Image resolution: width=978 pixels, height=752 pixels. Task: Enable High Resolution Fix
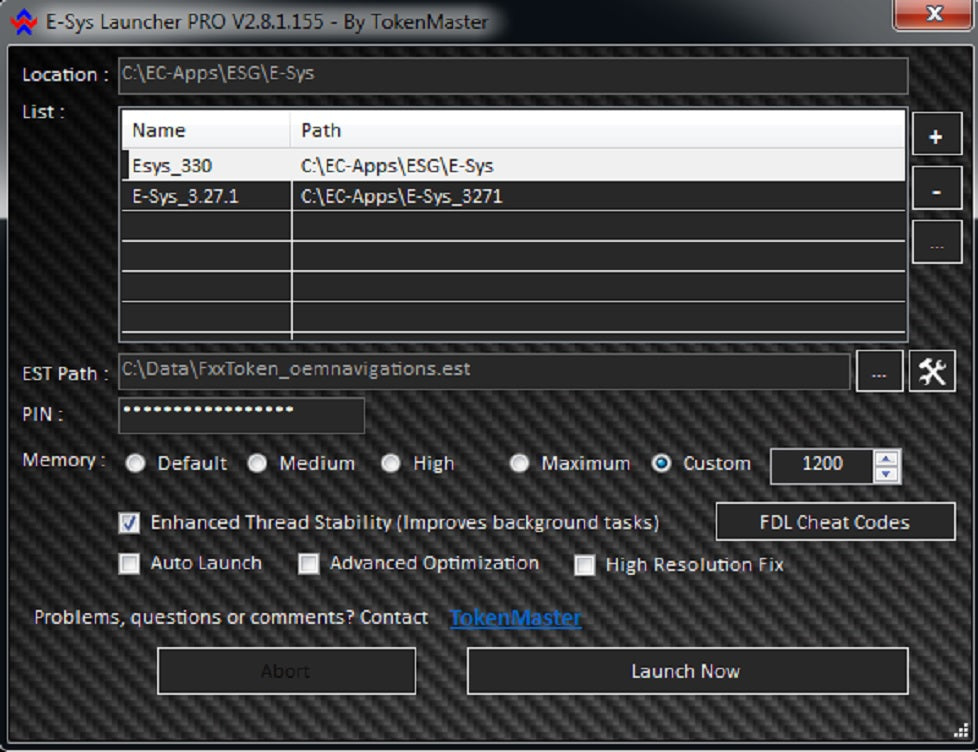coord(583,565)
